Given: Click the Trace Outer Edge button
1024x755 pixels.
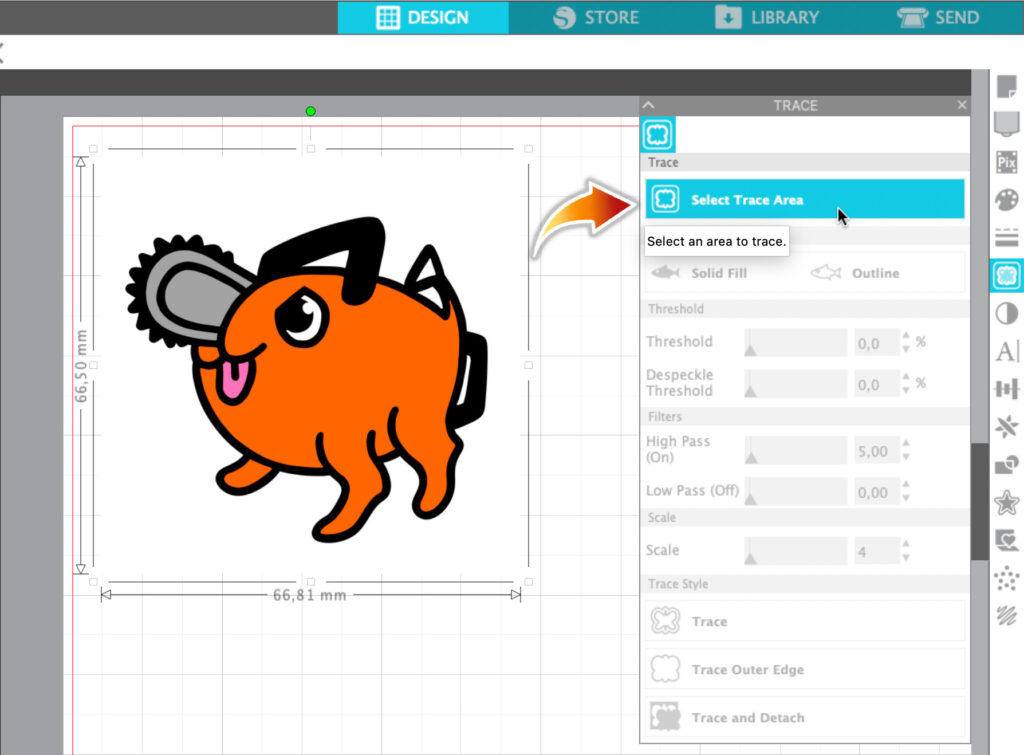Looking at the screenshot, I should coord(804,670).
